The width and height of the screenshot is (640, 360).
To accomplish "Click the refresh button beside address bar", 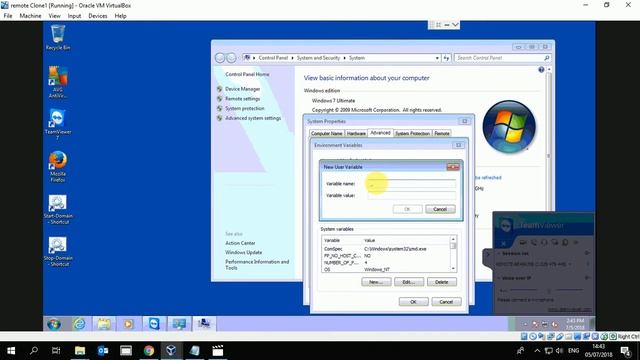I will pos(447,58).
